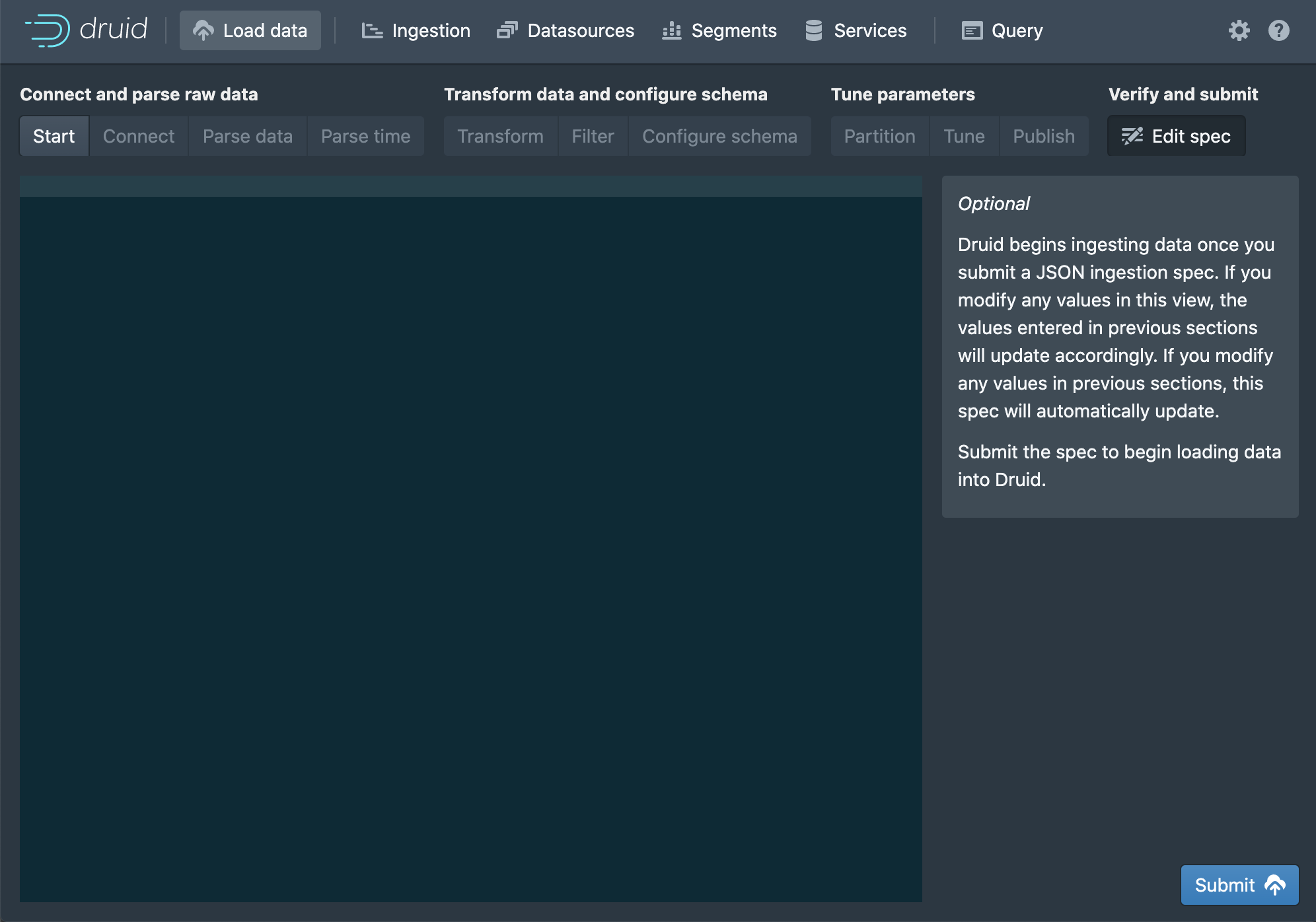1316x922 pixels.
Task: Switch to the Connect step
Action: point(139,136)
